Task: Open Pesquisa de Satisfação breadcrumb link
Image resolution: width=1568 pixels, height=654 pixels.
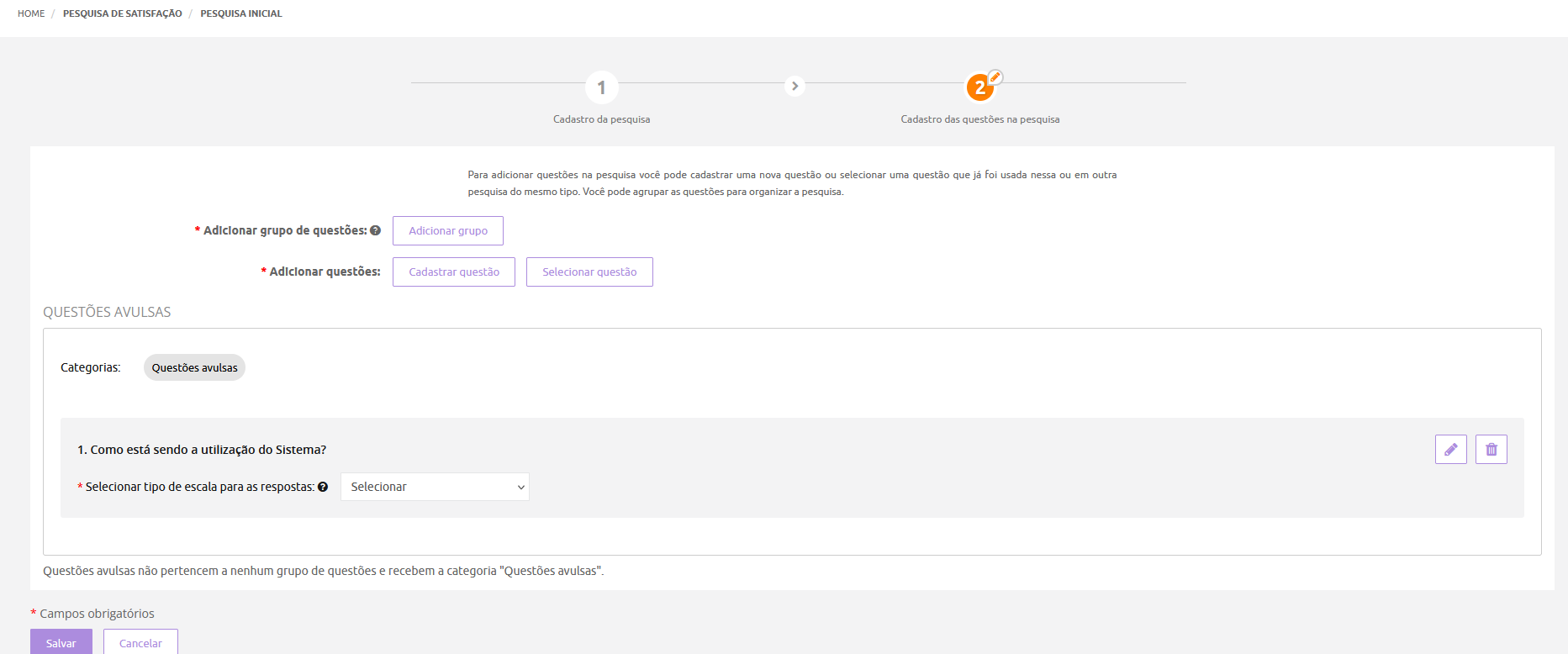Action: click(122, 13)
